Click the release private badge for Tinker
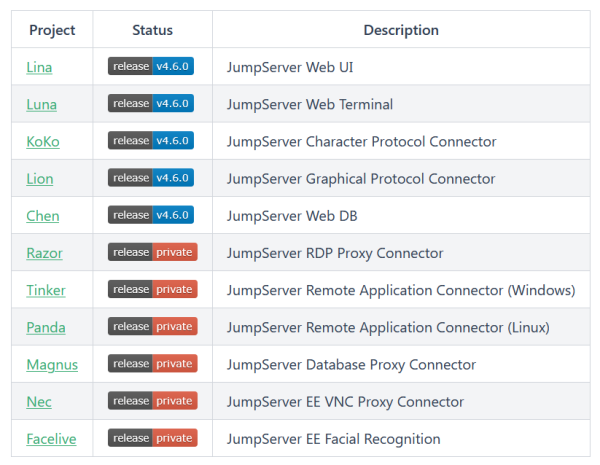The height and width of the screenshot is (465, 600). 153,289
